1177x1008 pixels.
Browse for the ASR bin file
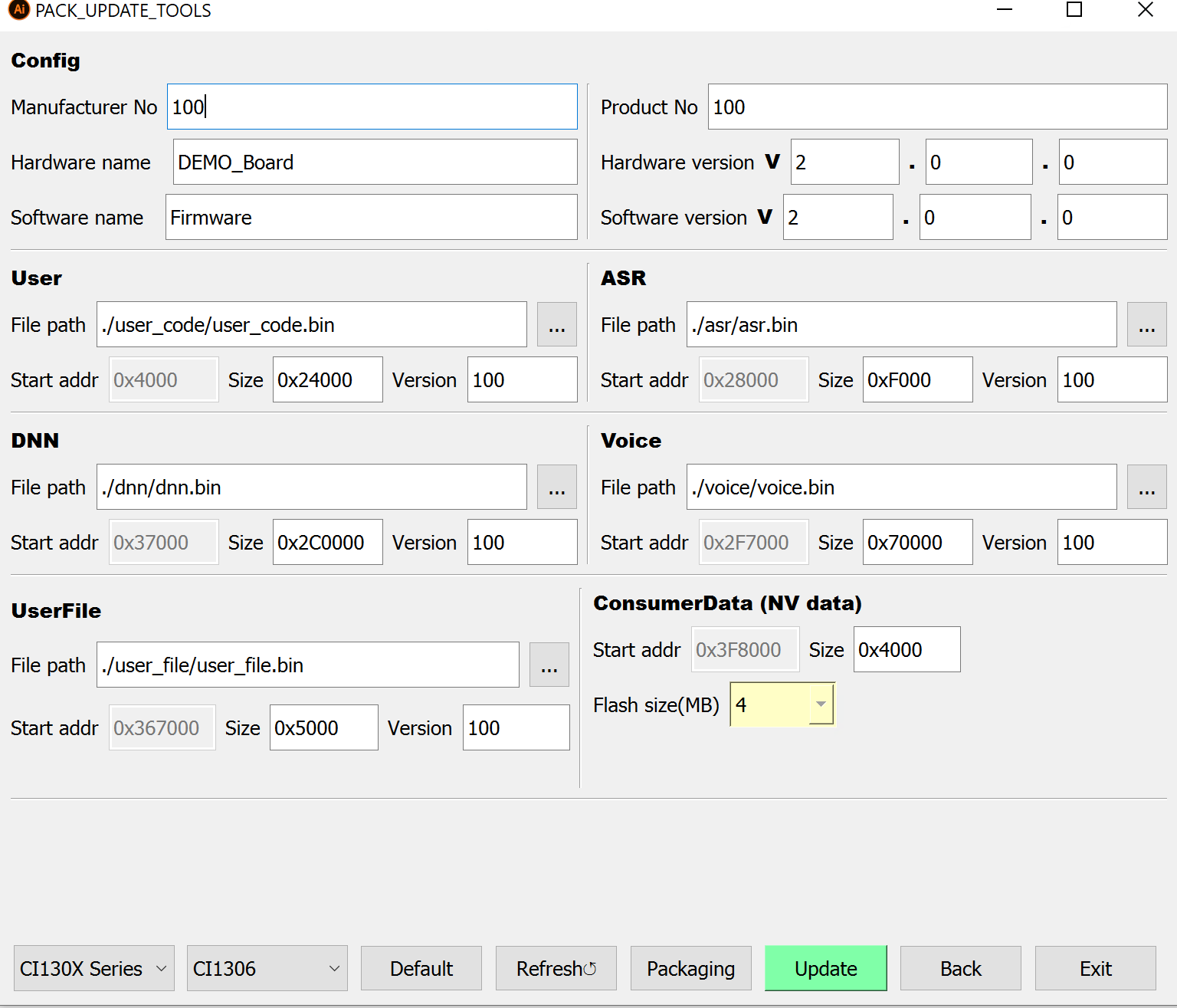pyautogui.click(x=1146, y=324)
